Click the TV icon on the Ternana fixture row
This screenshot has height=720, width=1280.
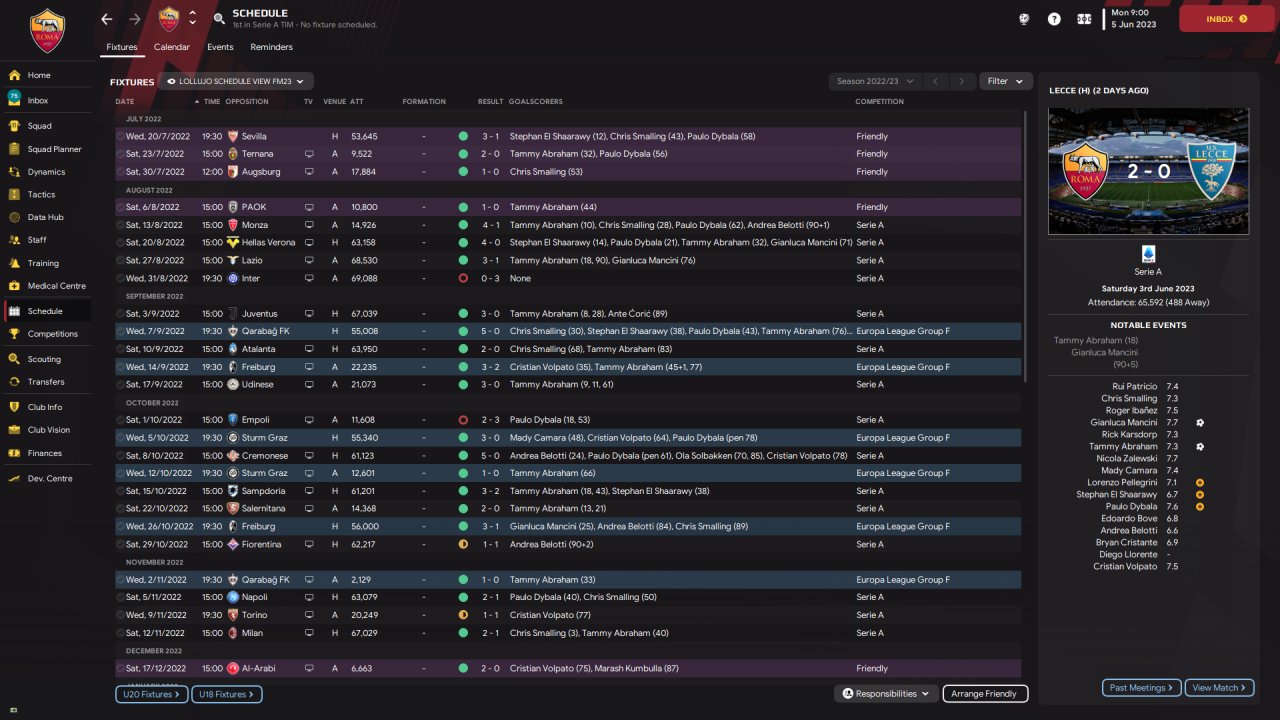309,154
